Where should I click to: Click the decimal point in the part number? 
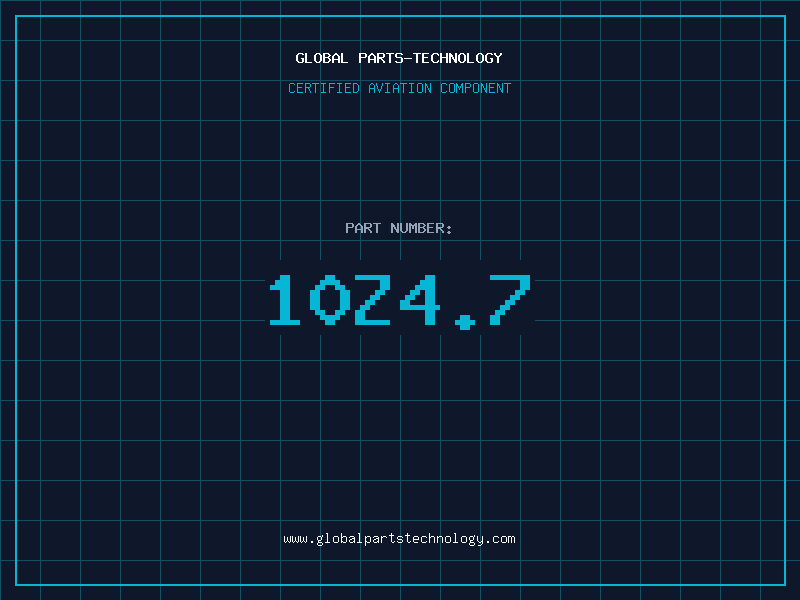463,321
